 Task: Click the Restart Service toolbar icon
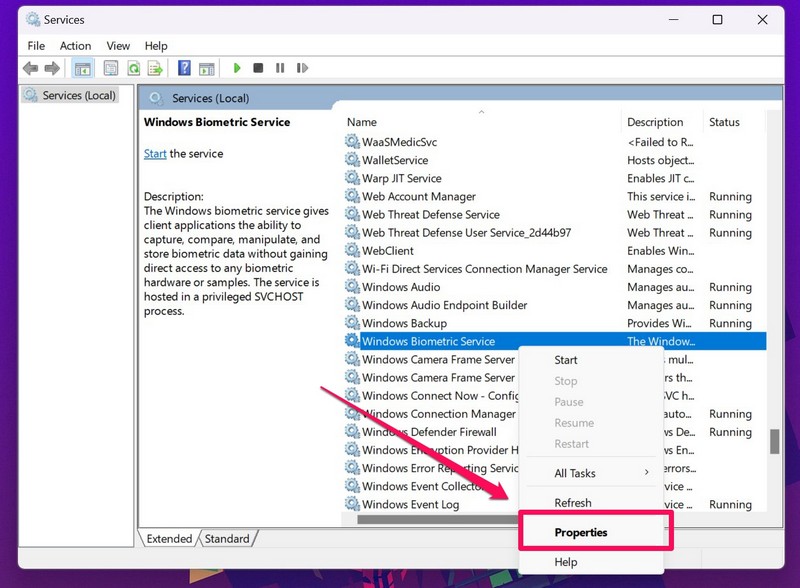(301, 68)
